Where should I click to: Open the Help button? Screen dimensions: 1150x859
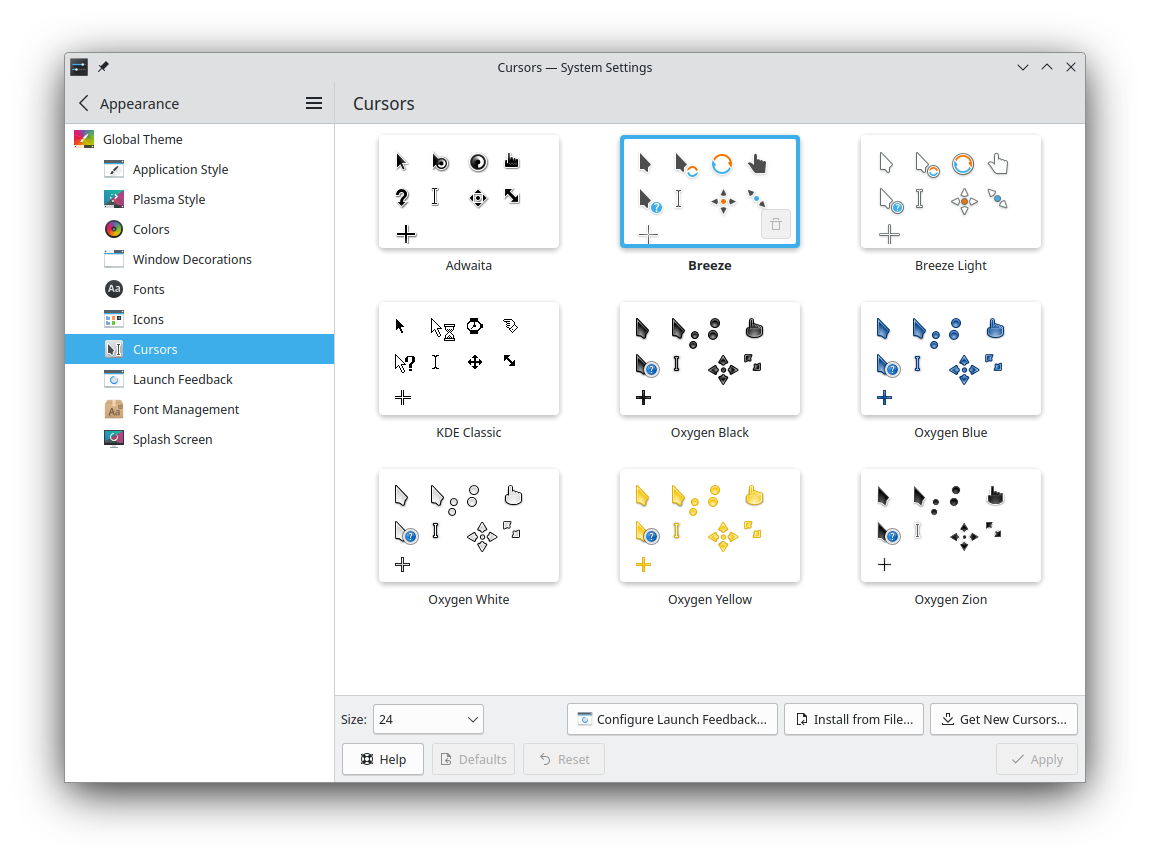[383, 759]
